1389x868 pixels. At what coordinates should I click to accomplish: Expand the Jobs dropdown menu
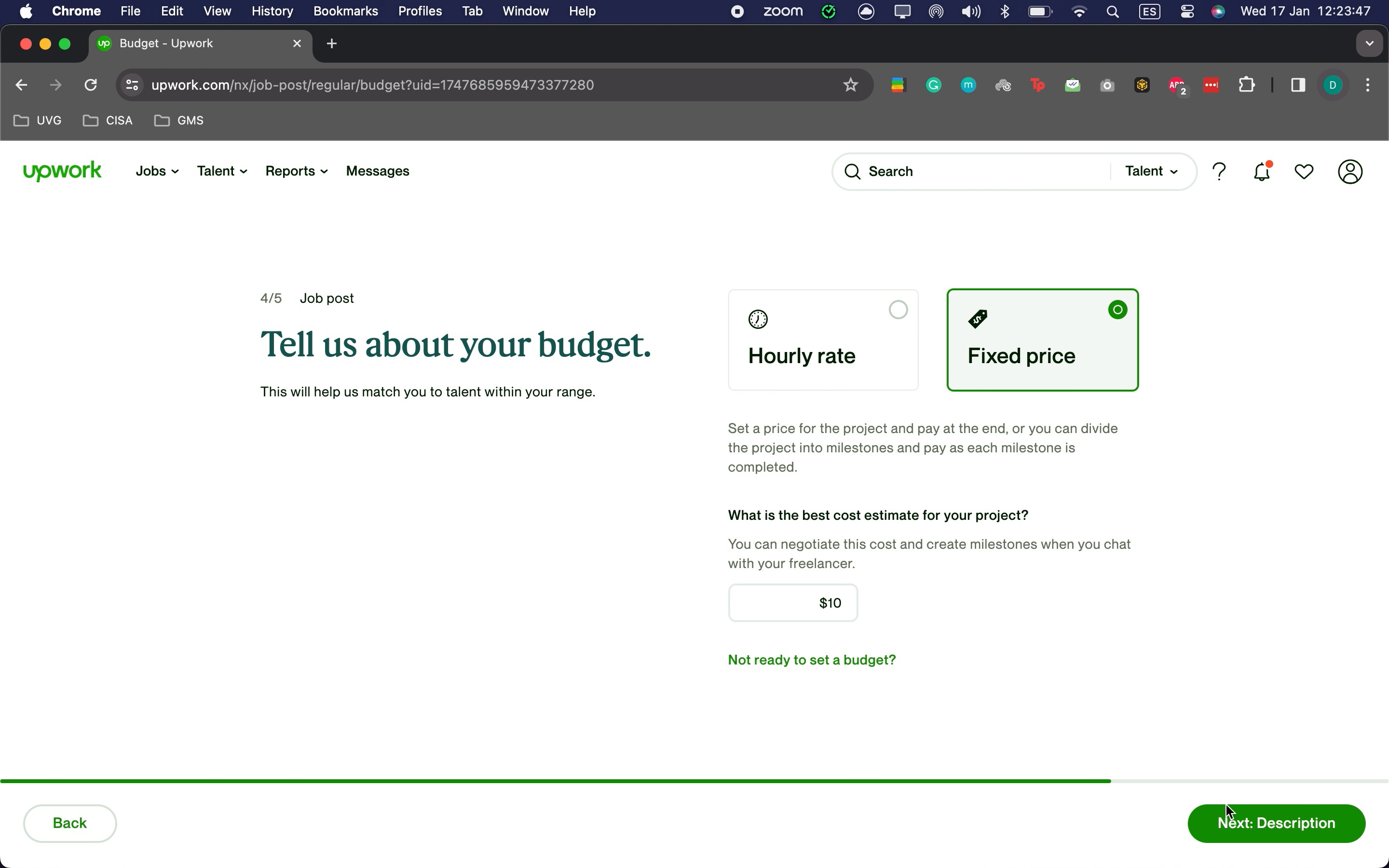(157, 171)
